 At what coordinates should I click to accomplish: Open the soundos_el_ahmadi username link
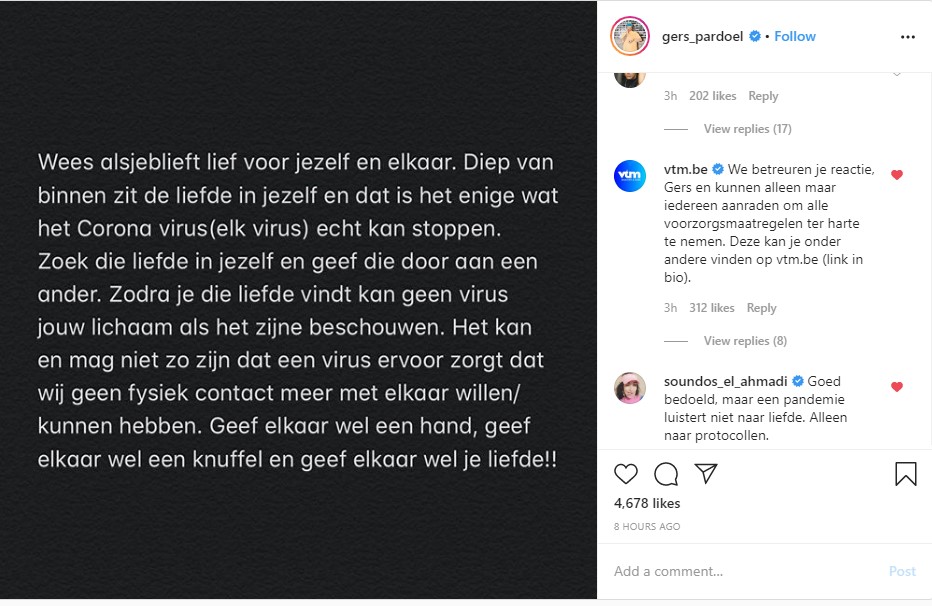pyautogui.click(x=725, y=381)
